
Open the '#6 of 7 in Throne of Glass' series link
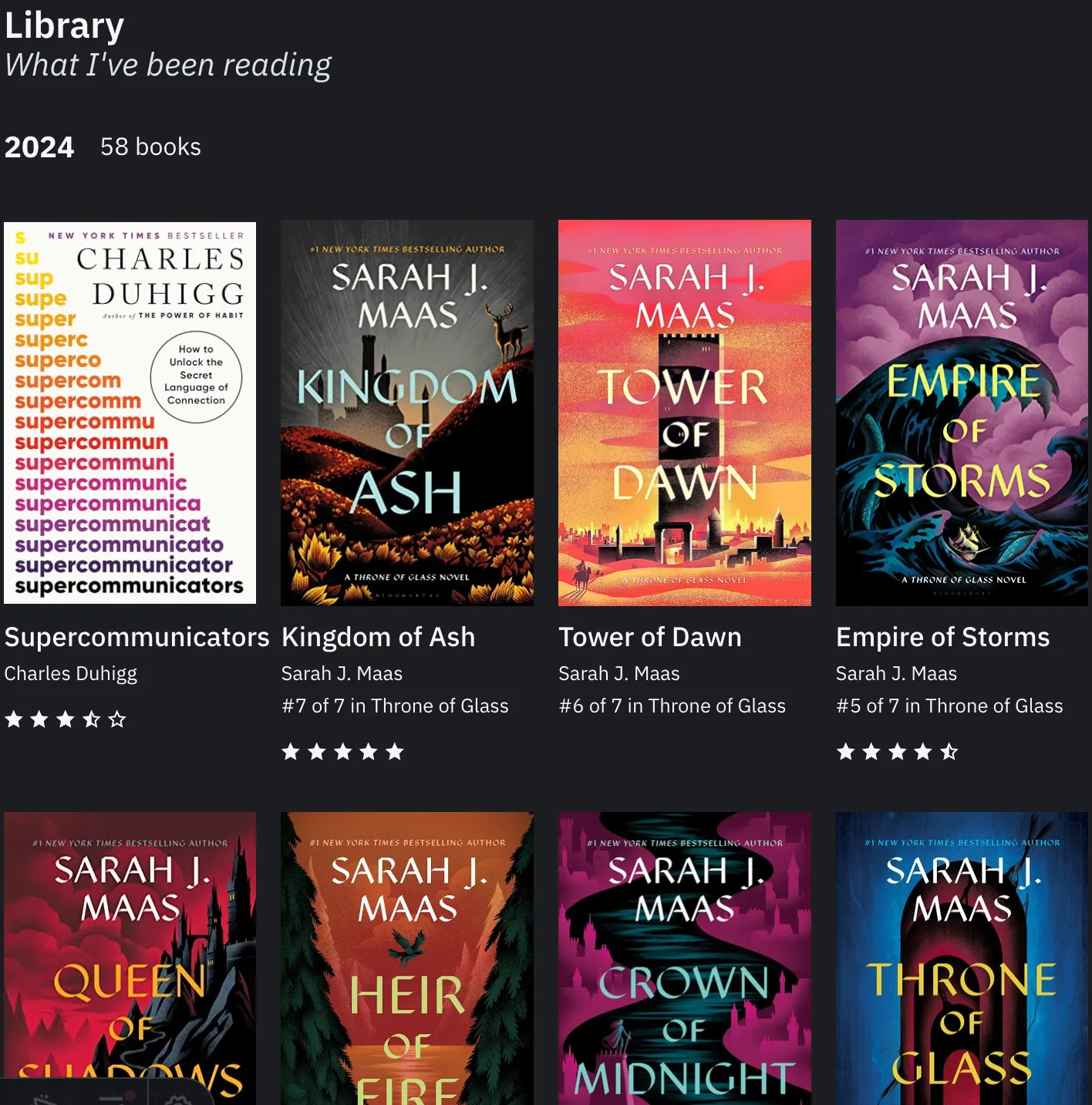click(x=672, y=706)
